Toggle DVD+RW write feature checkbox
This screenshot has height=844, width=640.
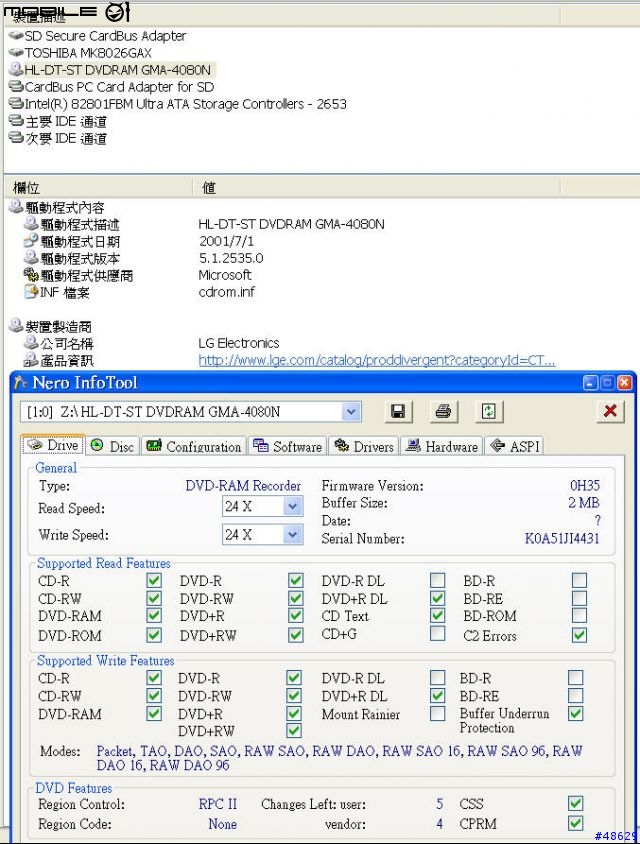pos(294,731)
